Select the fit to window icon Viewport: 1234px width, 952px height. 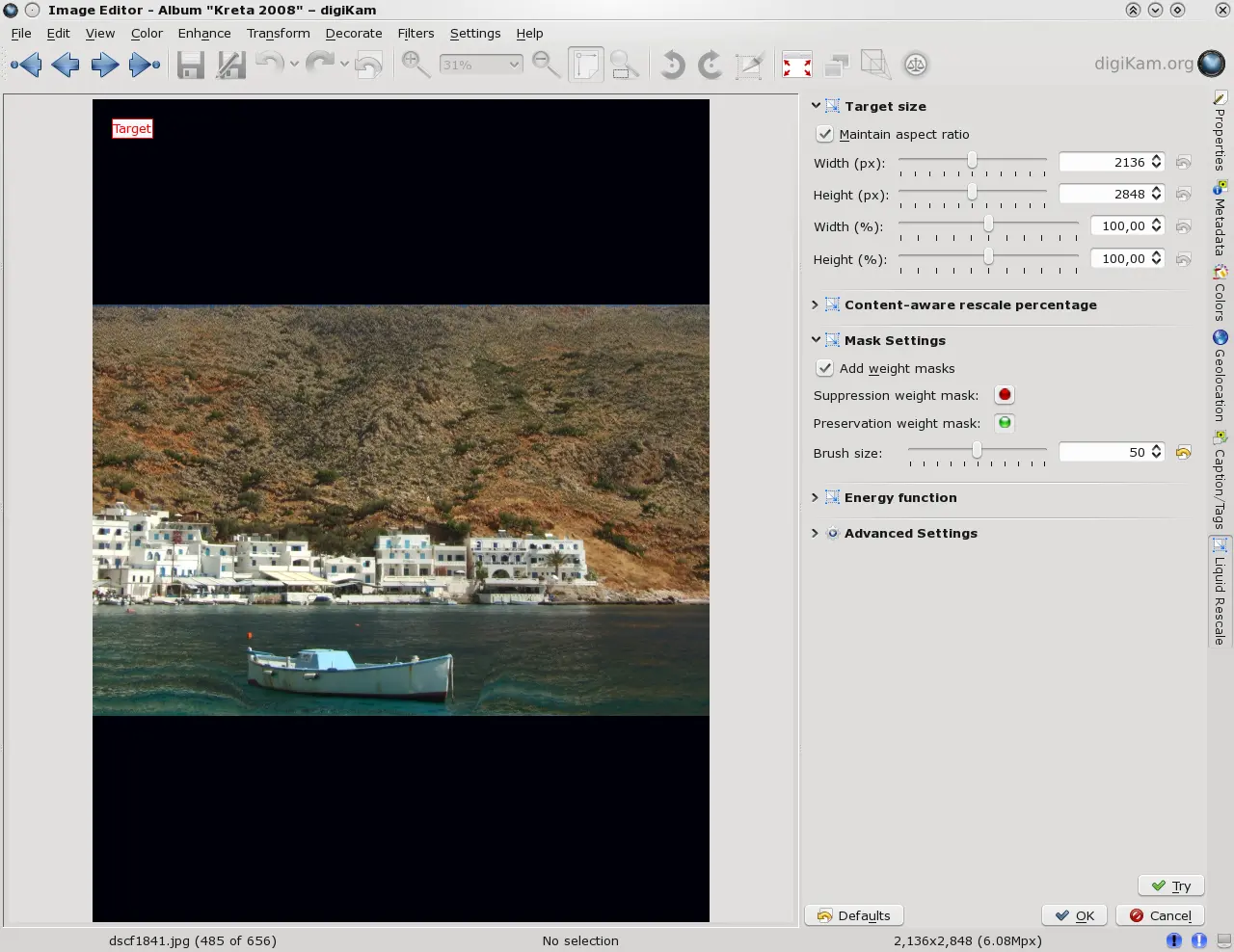pyautogui.click(x=585, y=65)
